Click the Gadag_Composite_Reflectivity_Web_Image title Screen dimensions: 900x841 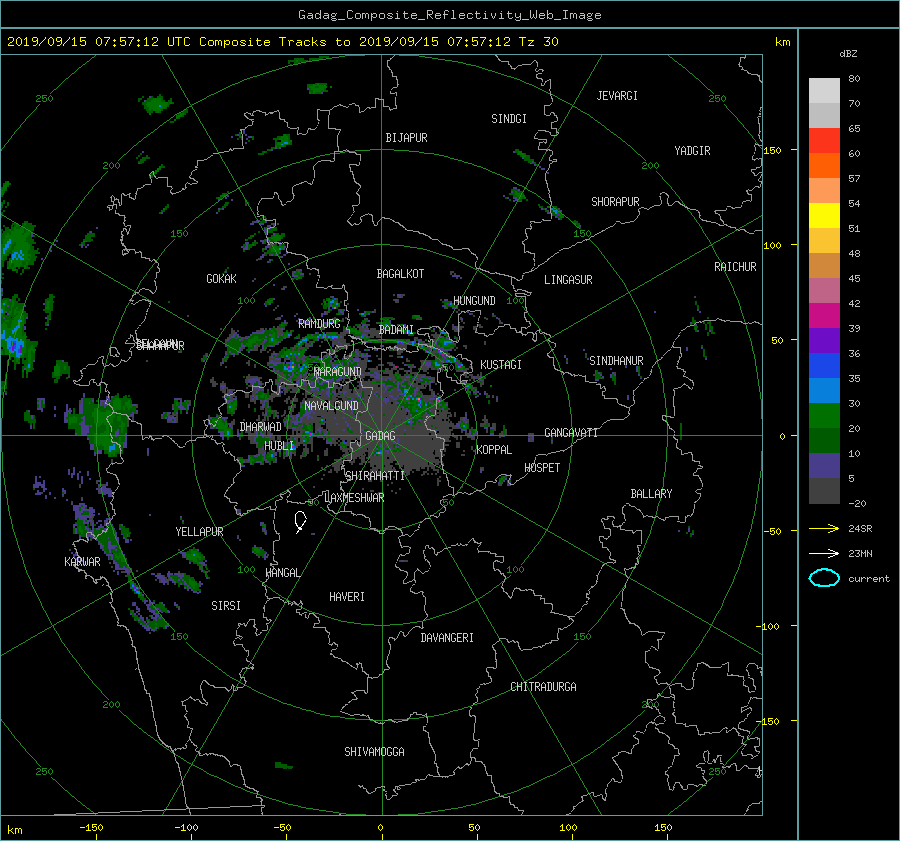pyautogui.click(x=449, y=15)
